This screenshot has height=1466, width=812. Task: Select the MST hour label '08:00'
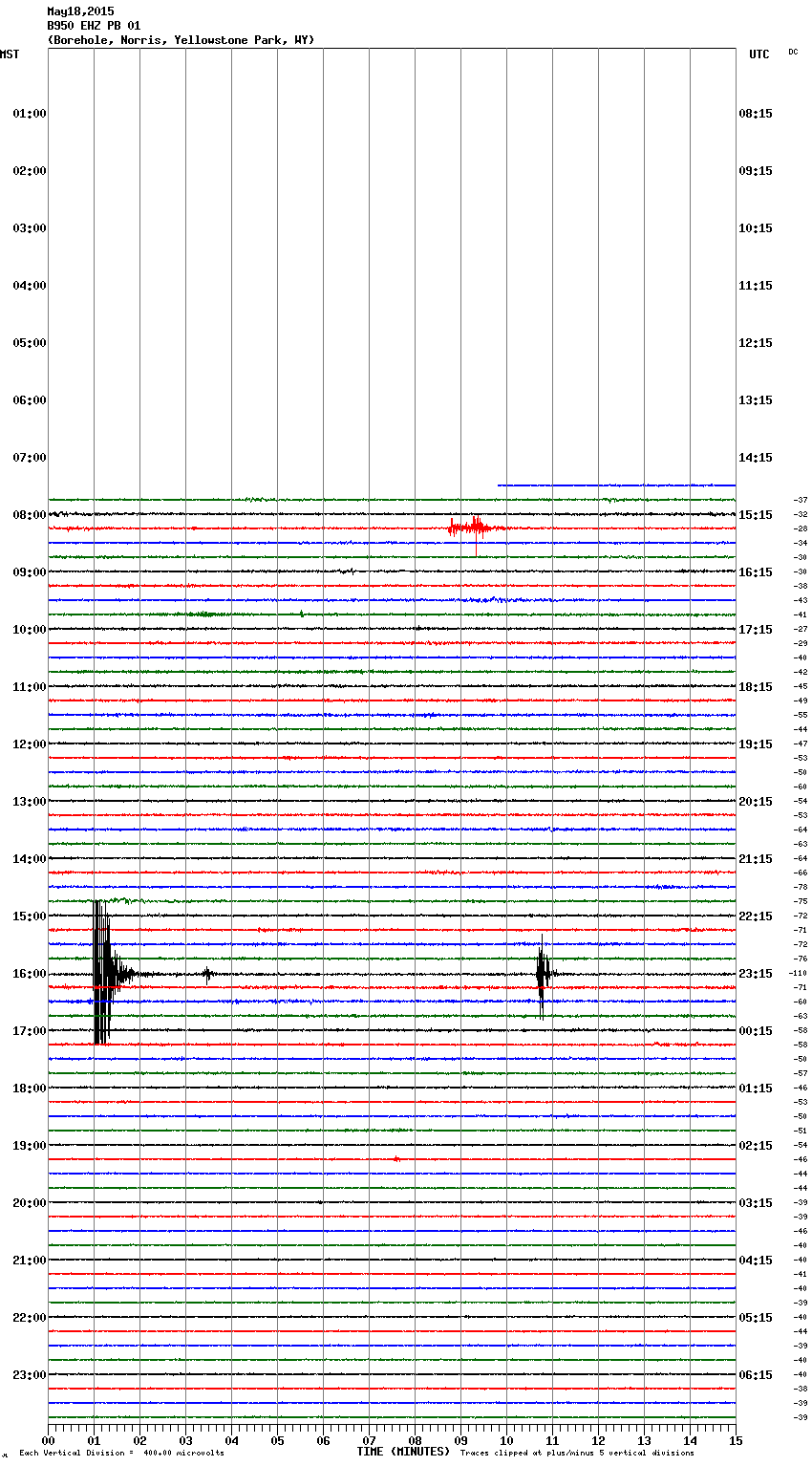[x=30, y=515]
